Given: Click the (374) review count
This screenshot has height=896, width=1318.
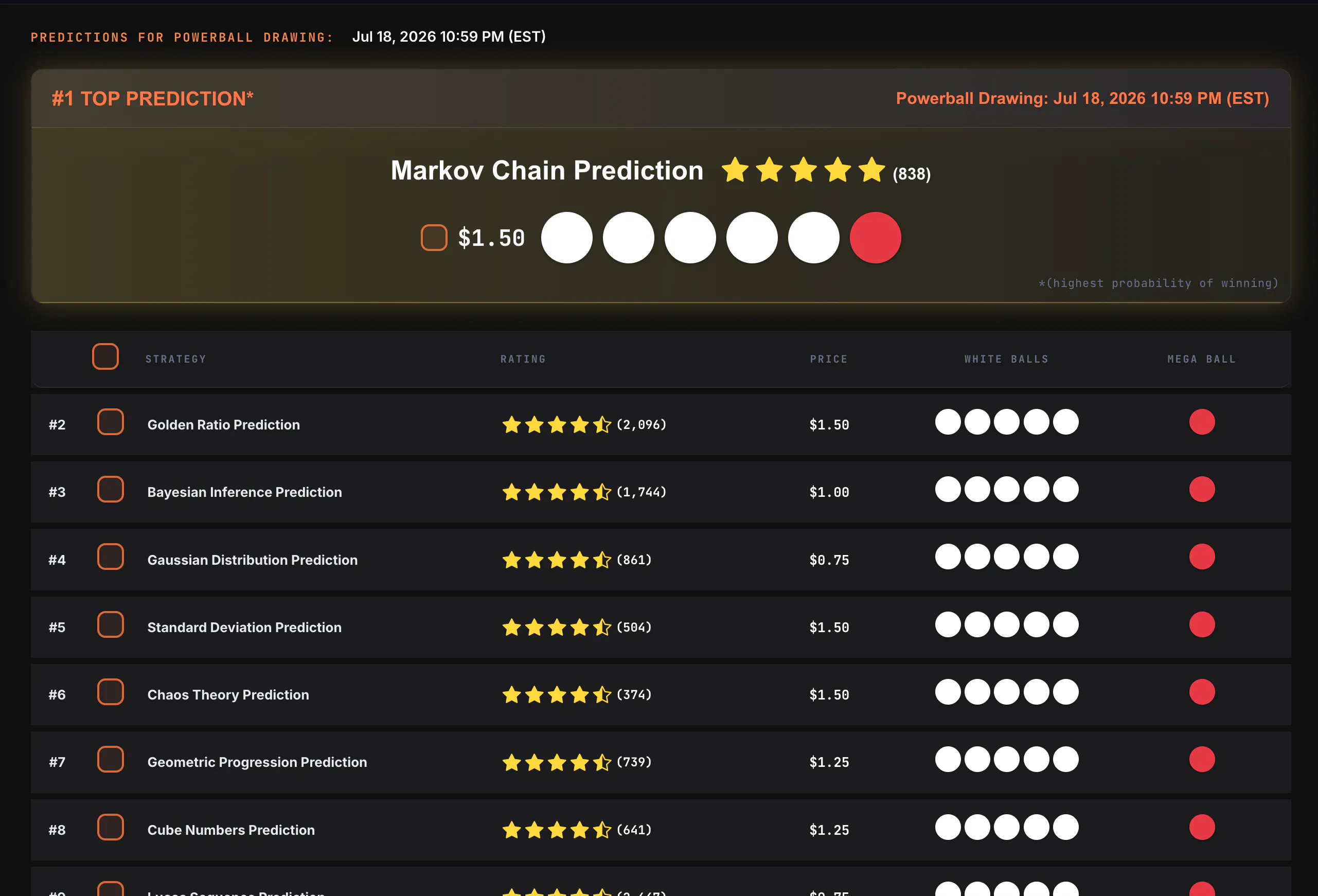Looking at the screenshot, I should [x=634, y=695].
